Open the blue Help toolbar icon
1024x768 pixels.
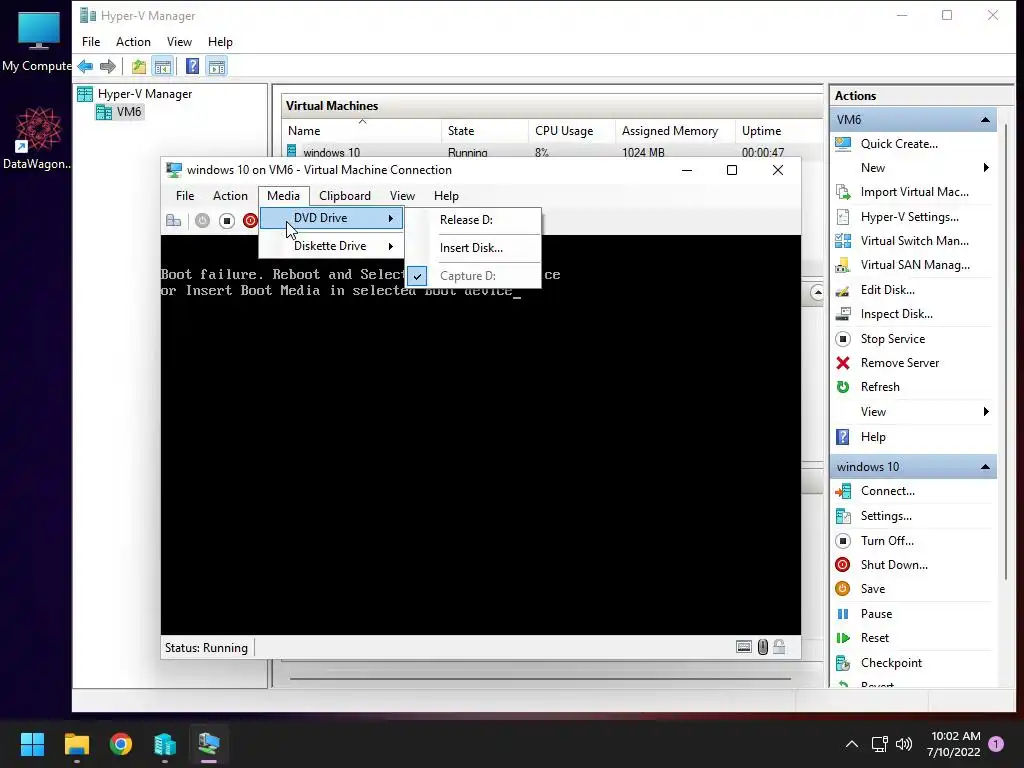pos(193,66)
